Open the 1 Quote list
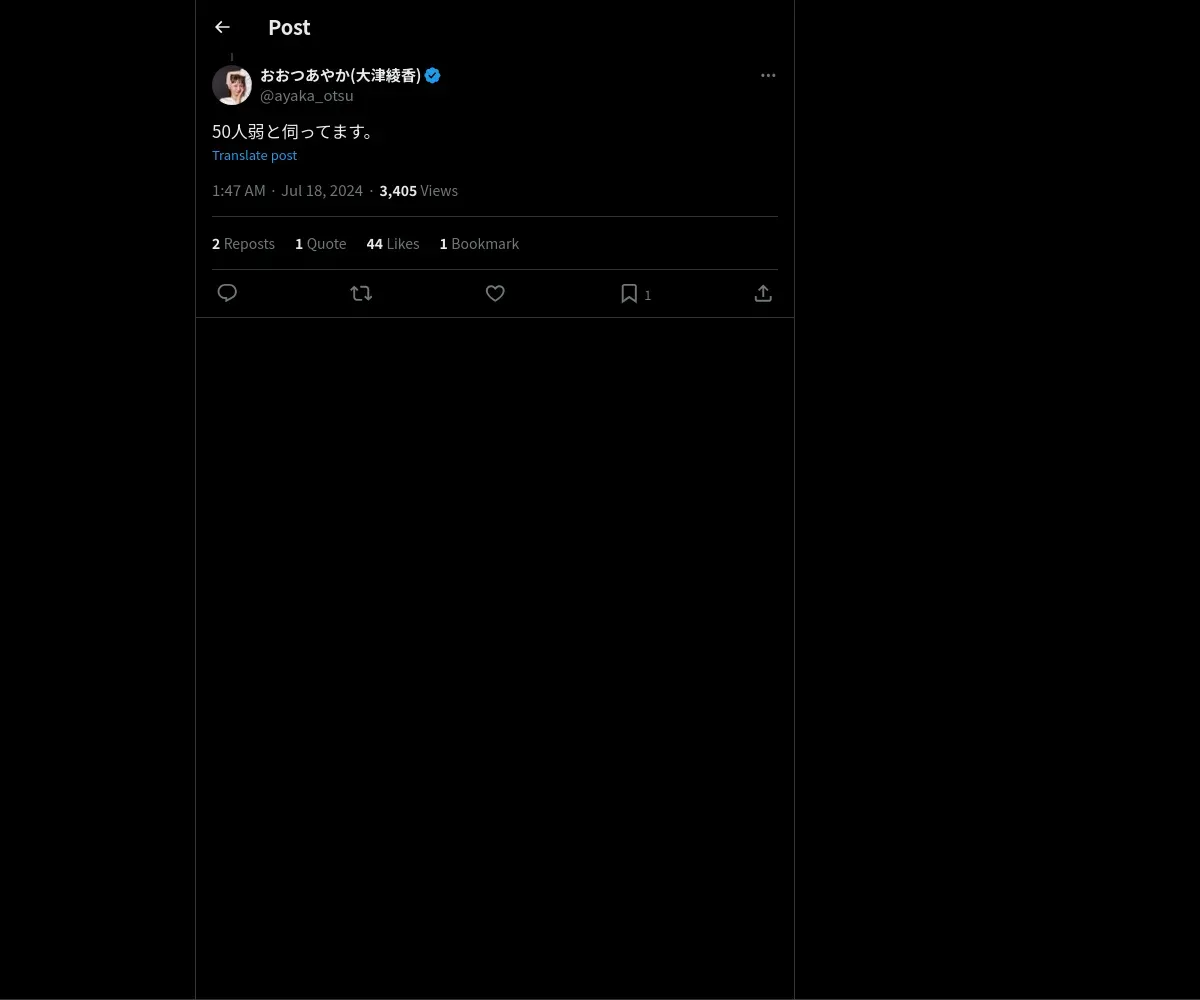Screen dimensions: 1200x1000 click(320, 244)
